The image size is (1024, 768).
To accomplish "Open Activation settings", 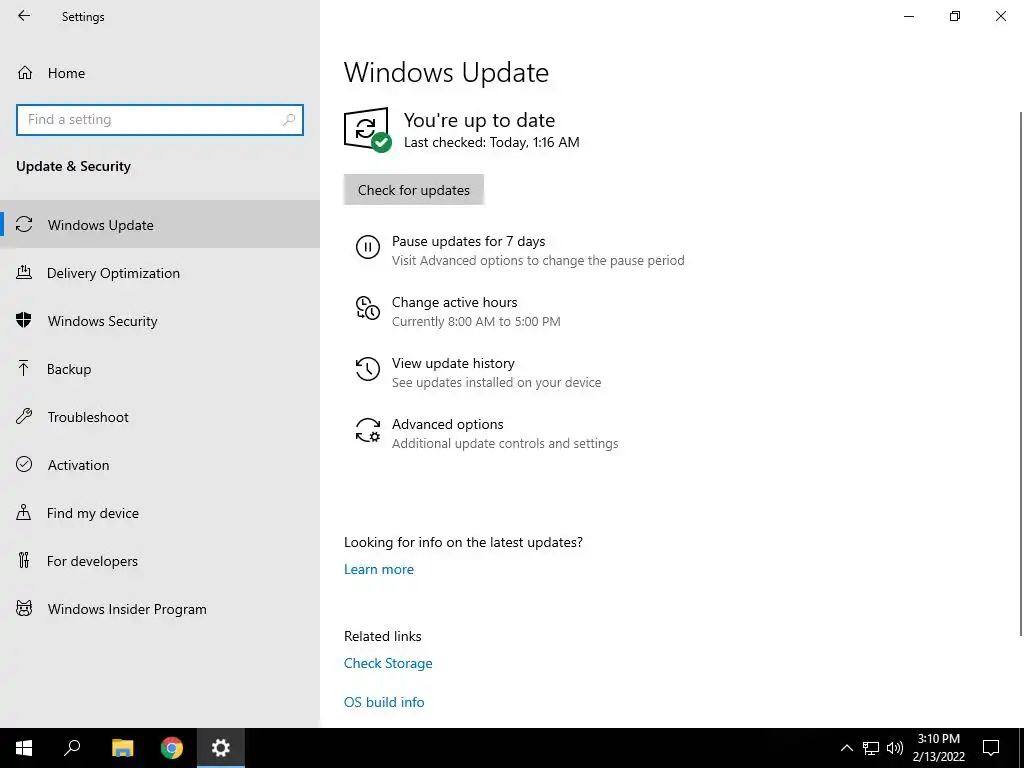I will click(160, 465).
